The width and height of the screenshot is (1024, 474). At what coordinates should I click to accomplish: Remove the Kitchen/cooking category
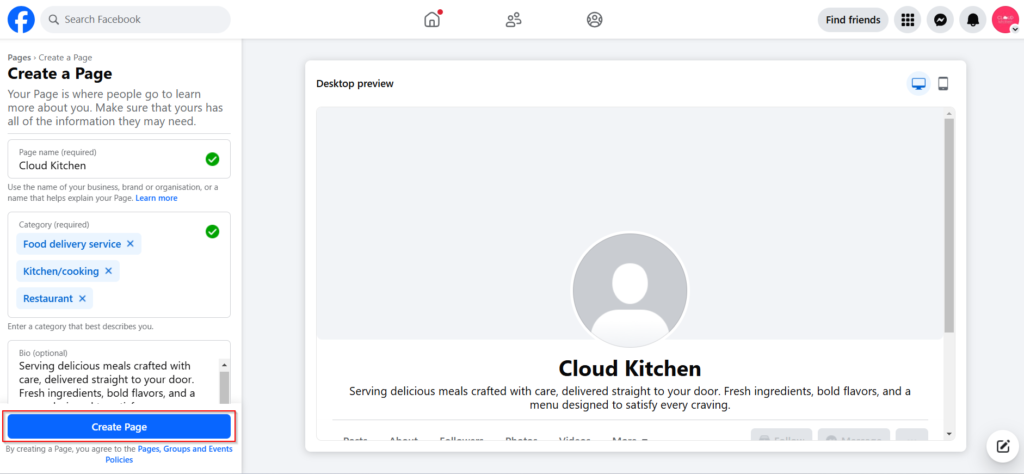(108, 271)
